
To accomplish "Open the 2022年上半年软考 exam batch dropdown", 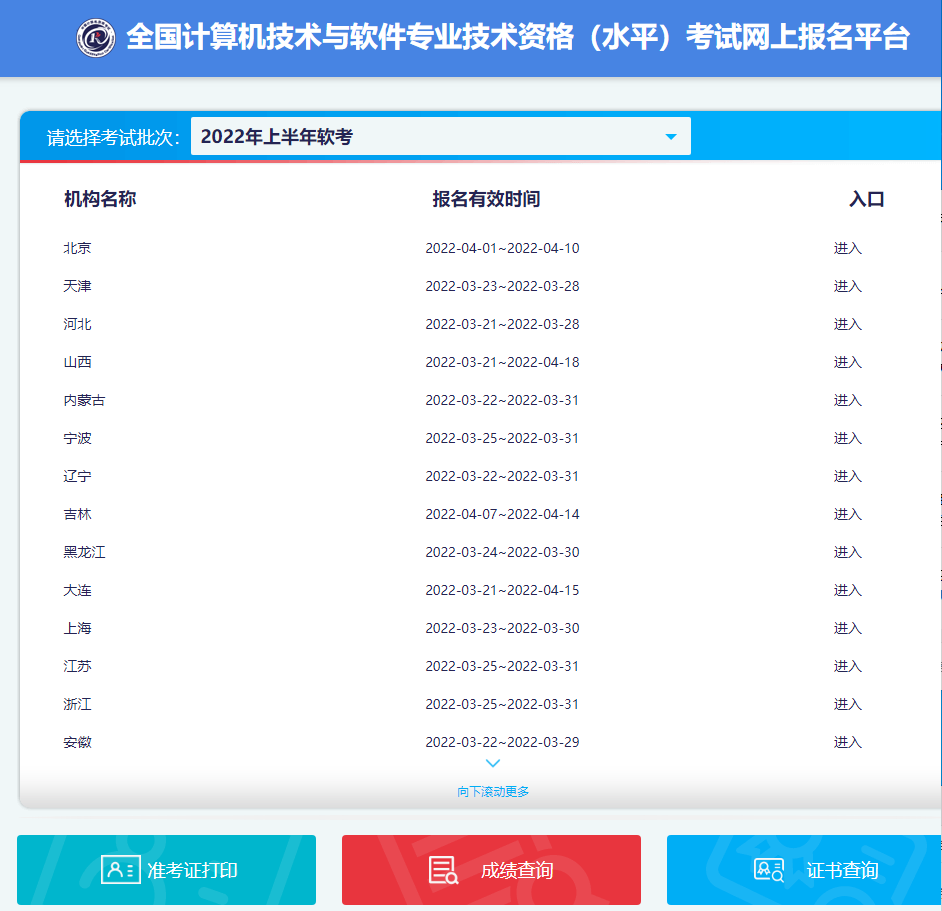I will click(440, 137).
